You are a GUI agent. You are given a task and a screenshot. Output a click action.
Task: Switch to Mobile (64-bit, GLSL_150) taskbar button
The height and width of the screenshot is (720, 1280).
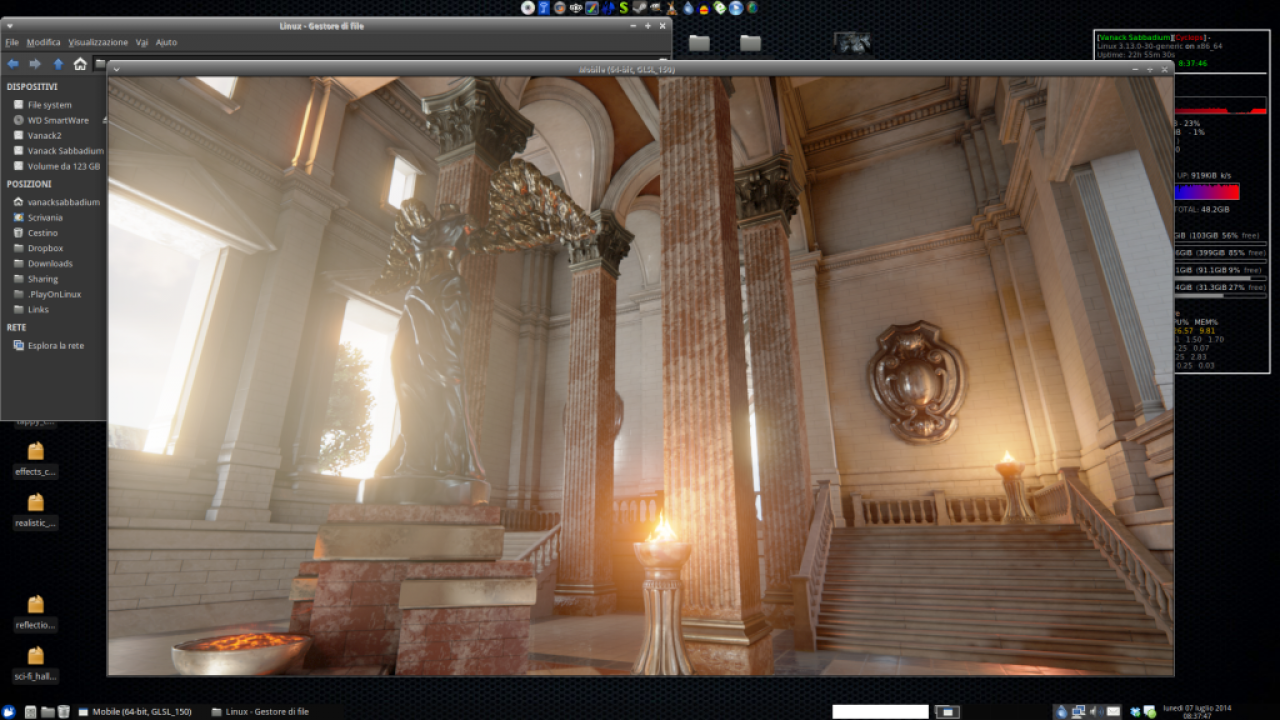click(135, 712)
